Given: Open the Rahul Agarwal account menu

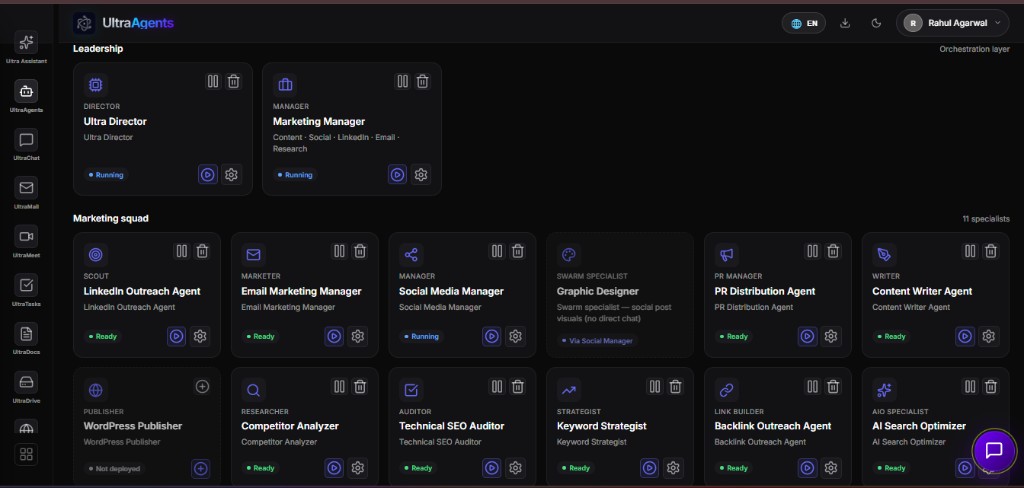Looking at the screenshot, I should (953, 24).
